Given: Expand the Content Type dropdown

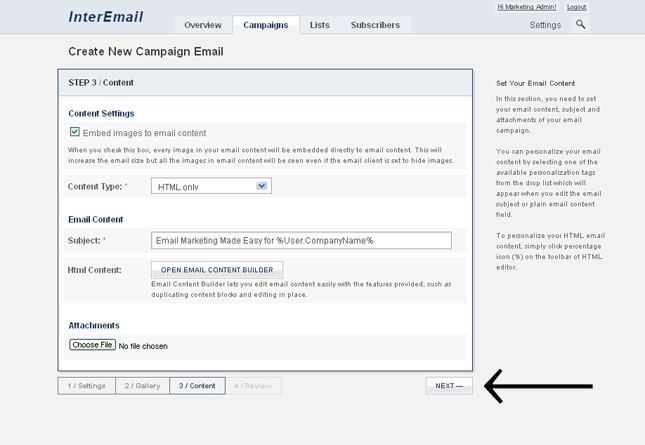Looking at the screenshot, I should coord(211,186).
